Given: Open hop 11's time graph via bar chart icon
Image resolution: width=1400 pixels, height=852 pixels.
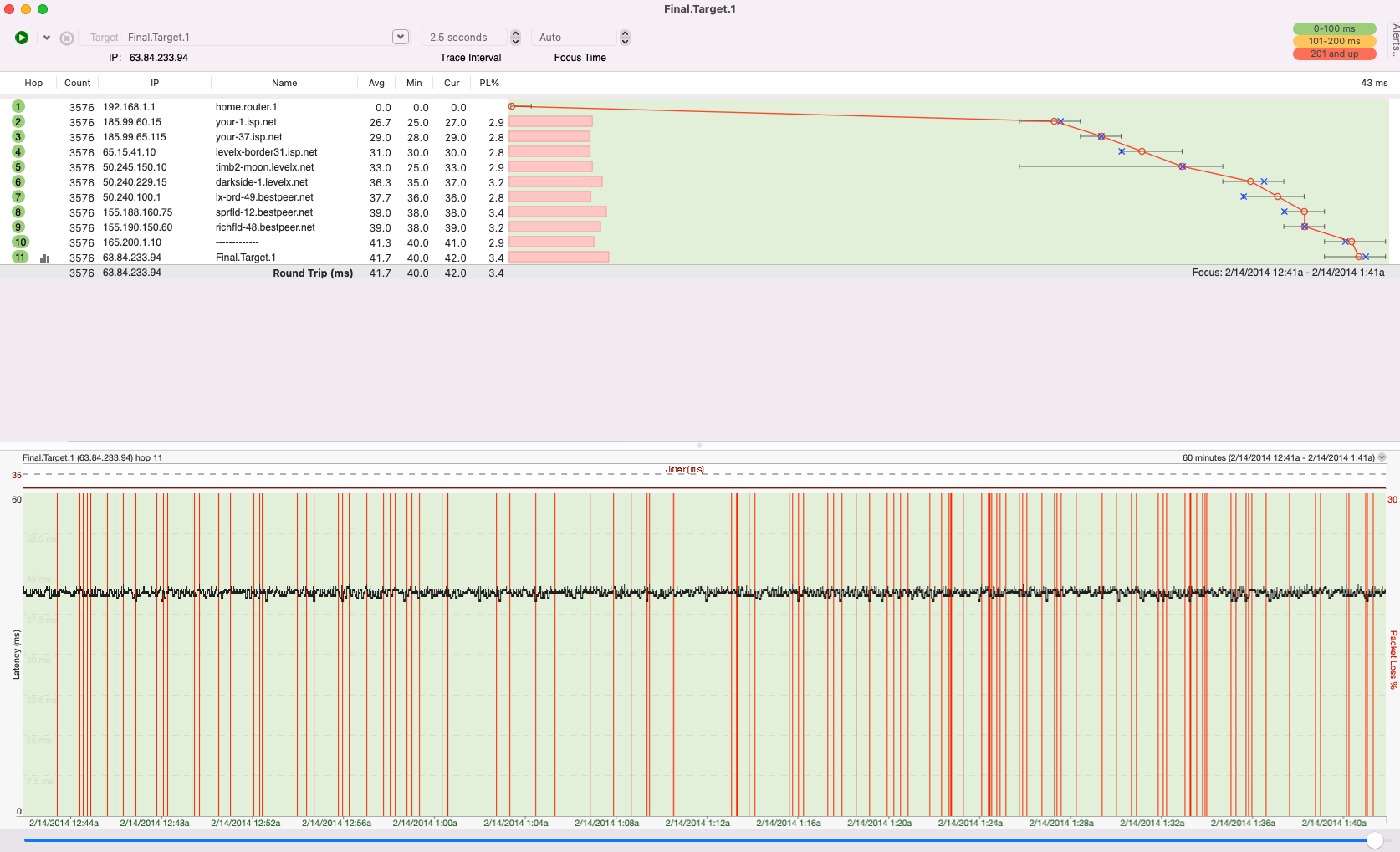Looking at the screenshot, I should coord(44,258).
